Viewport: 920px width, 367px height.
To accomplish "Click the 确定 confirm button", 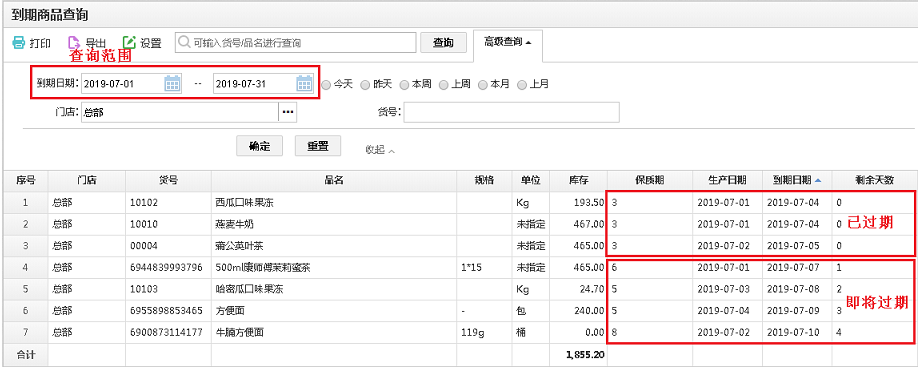I will pos(259,146).
